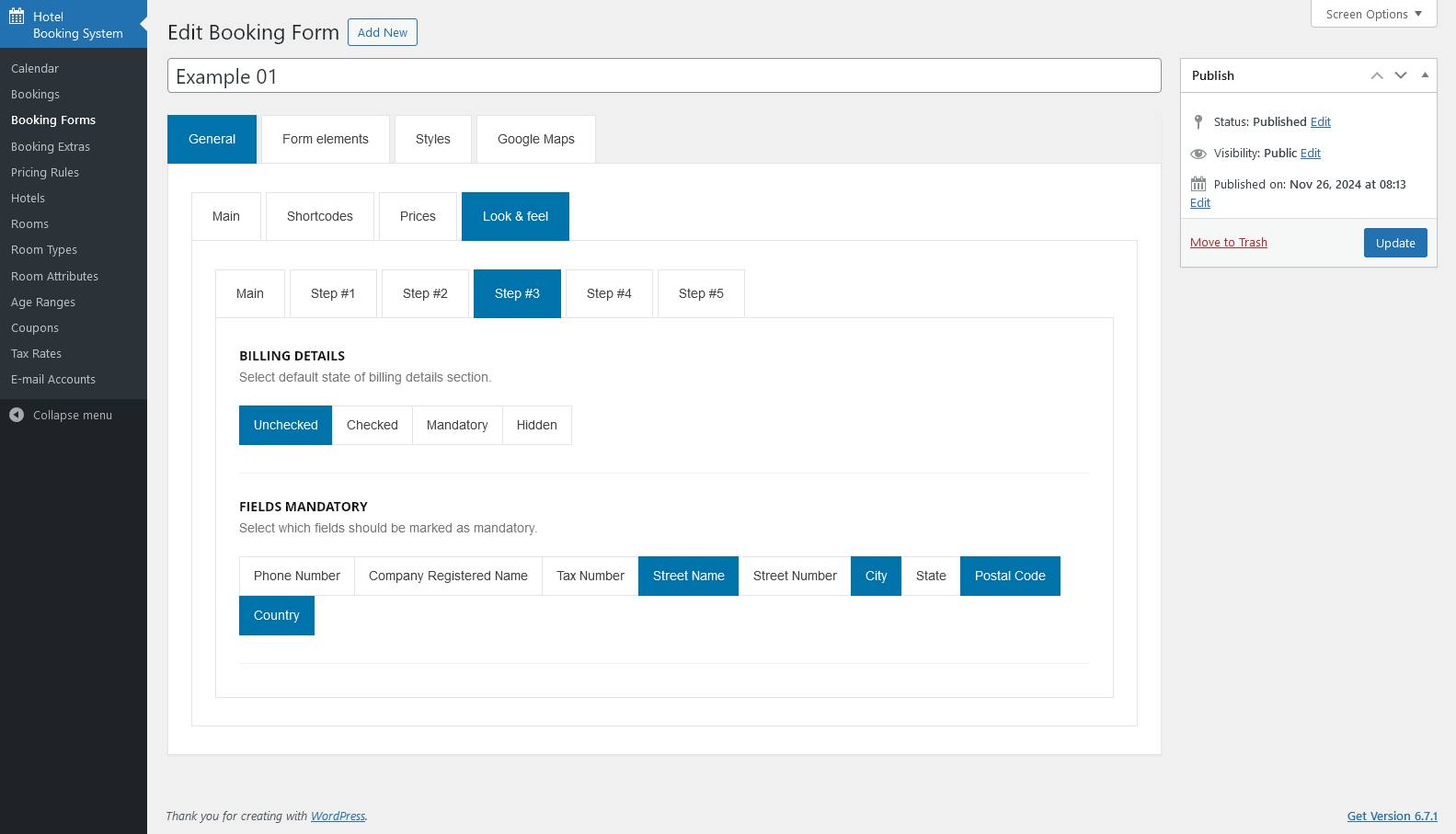
Task: Open the Step #1 tab
Action: (x=333, y=293)
